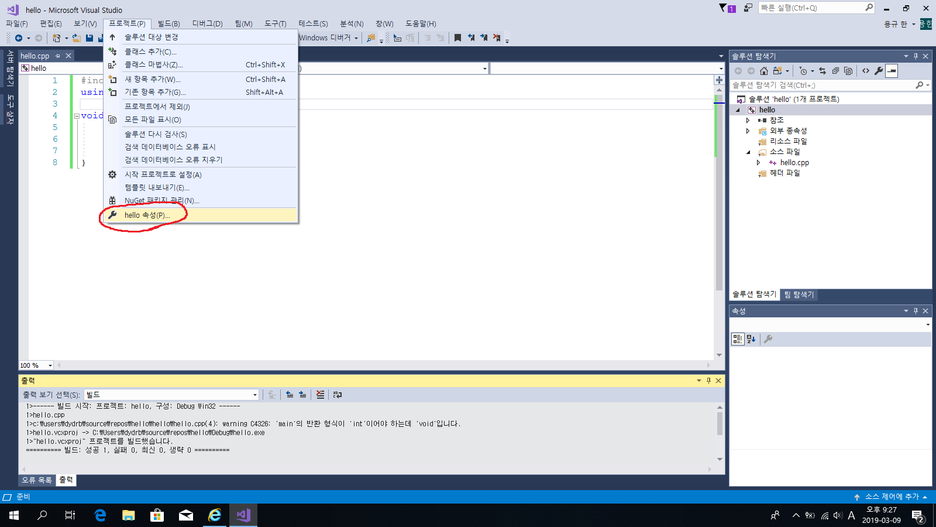This screenshot has height=527, width=936.
Task: Open 디버그(D) menu in menu bar
Action: (207, 23)
